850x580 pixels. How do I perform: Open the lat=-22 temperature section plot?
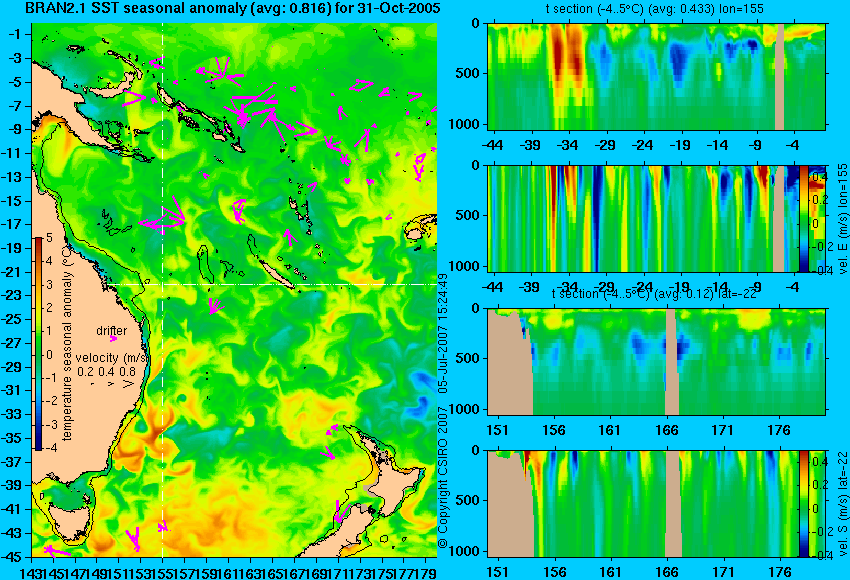click(x=656, y=362)
